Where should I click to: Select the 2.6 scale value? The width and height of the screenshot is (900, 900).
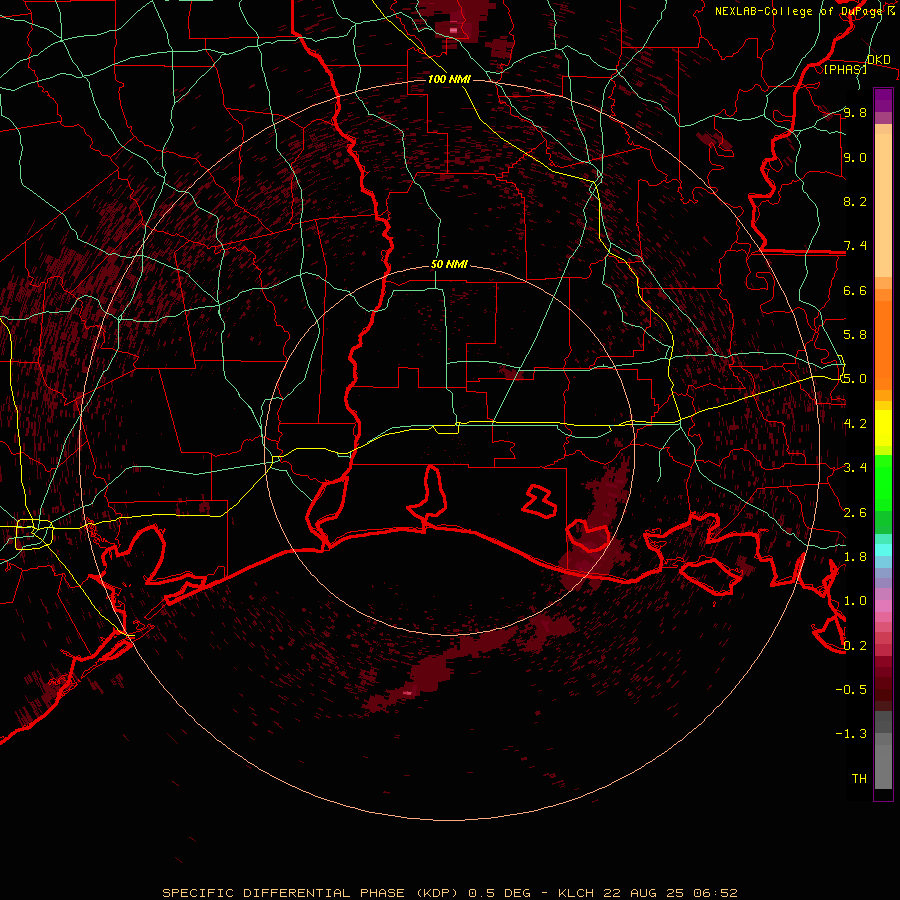coord(855,513)
